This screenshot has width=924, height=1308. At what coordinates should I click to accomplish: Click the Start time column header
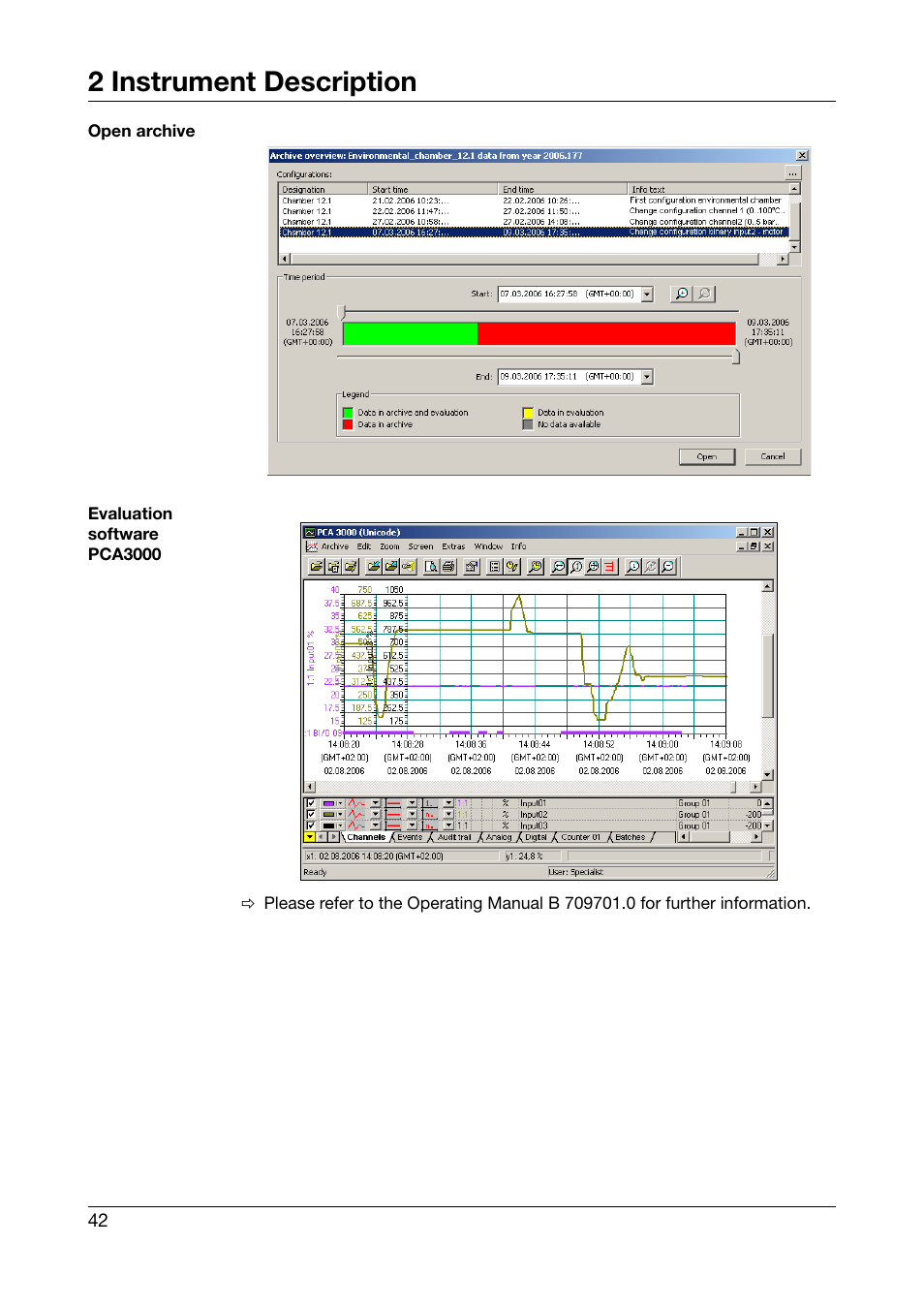433,190
